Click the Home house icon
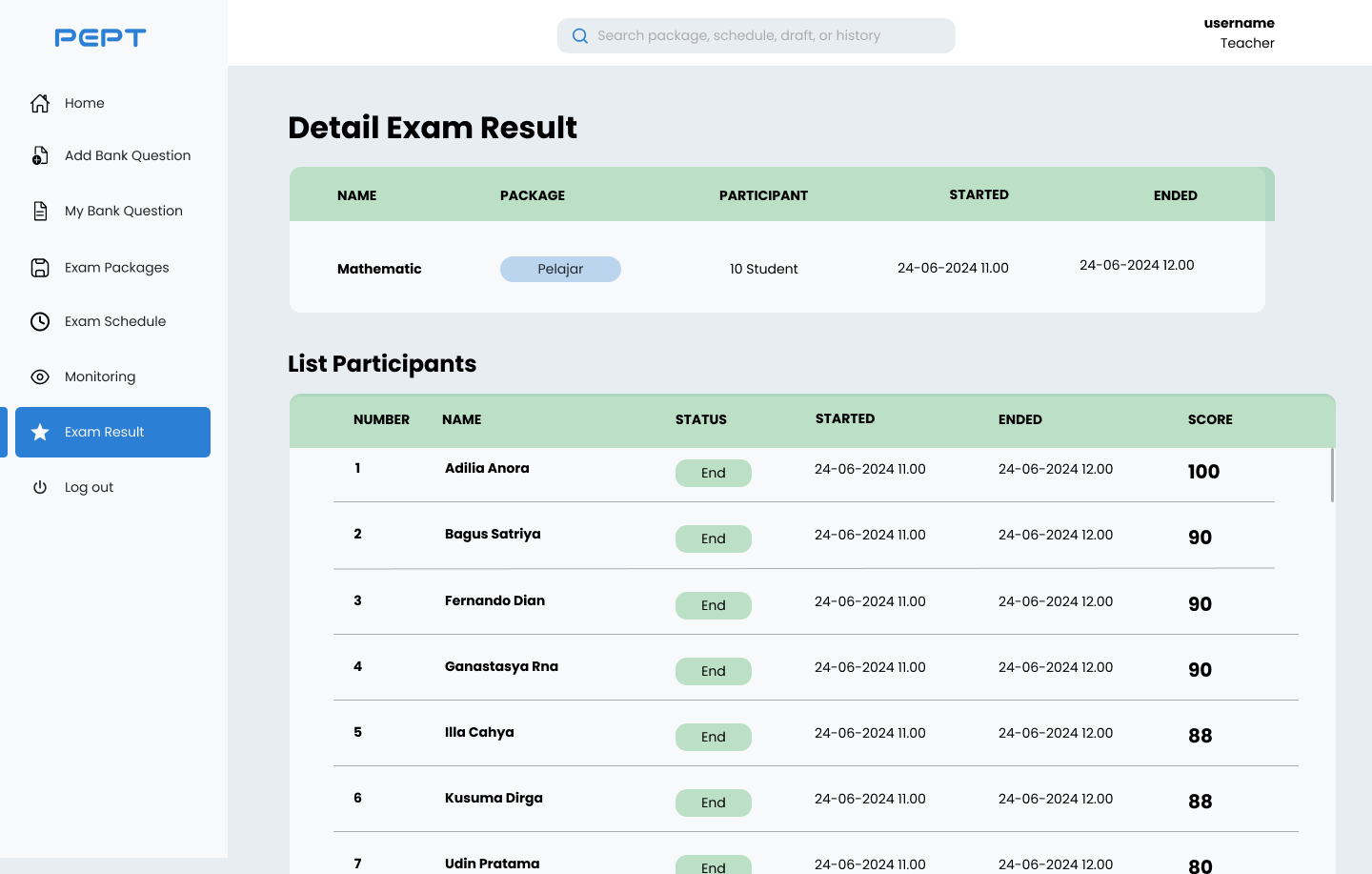Viewport: 1372px width, 874px height. (40, 103)
